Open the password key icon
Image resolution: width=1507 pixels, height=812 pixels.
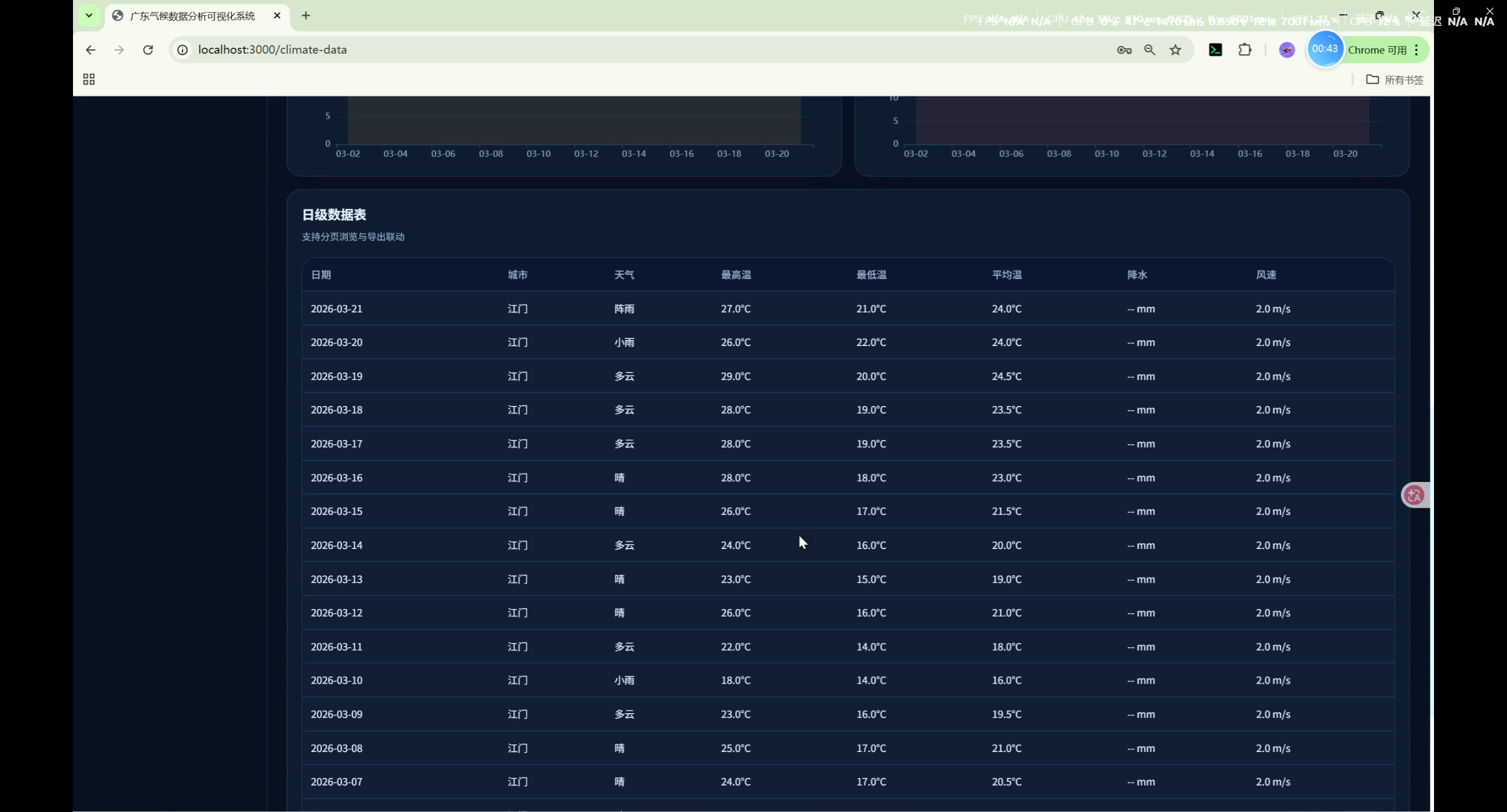coord(1124,50)
